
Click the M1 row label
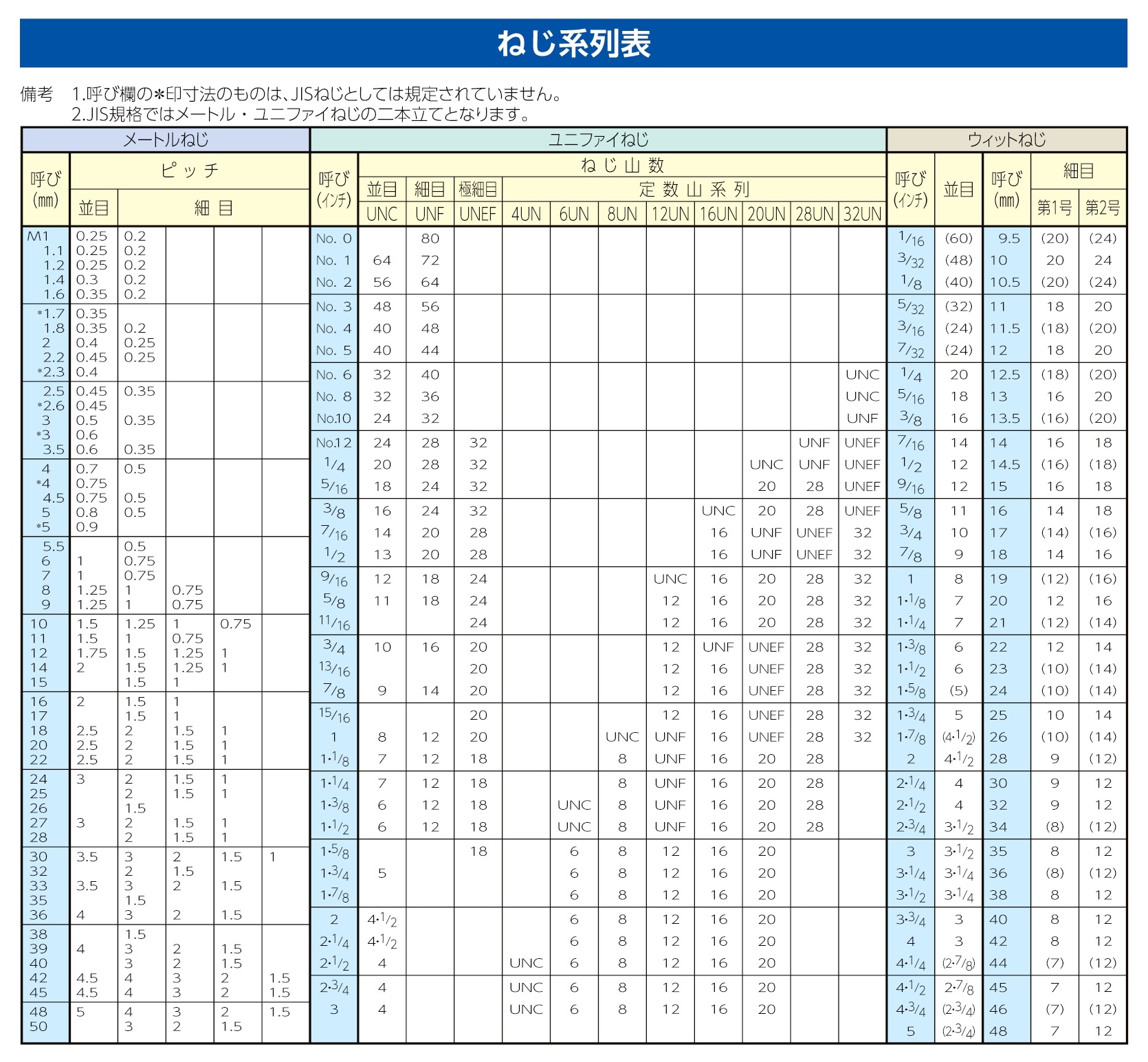click(x=38, y=236)
